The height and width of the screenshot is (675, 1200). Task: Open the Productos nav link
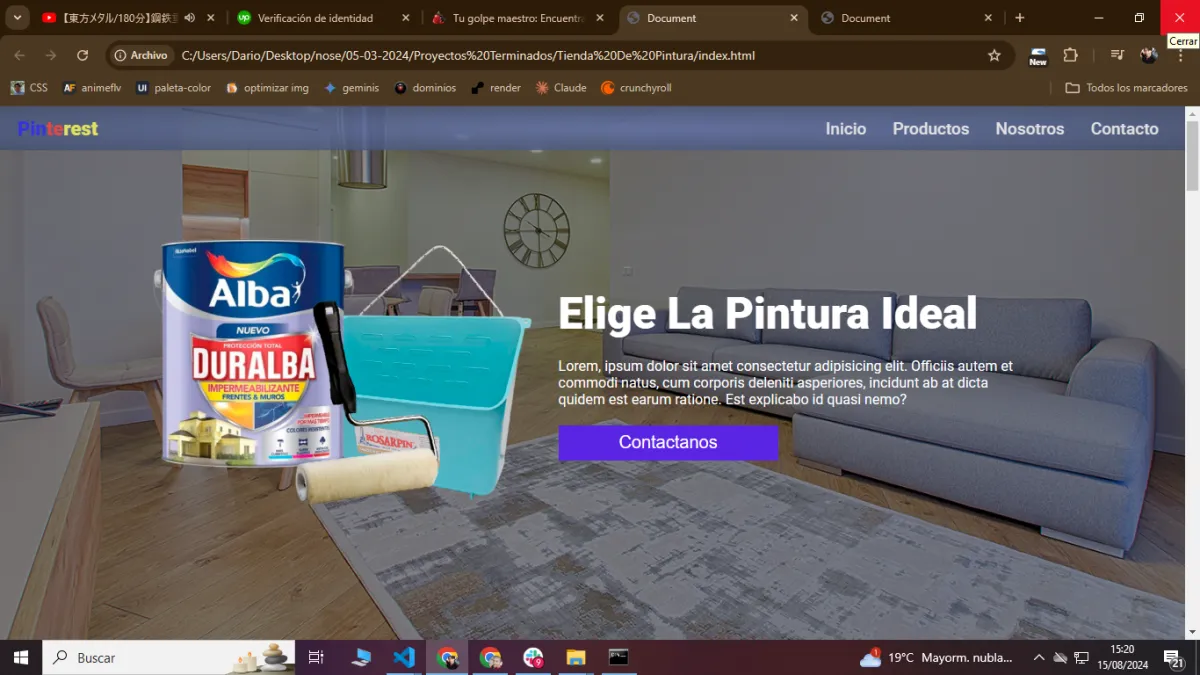click(x=931, y=129)
